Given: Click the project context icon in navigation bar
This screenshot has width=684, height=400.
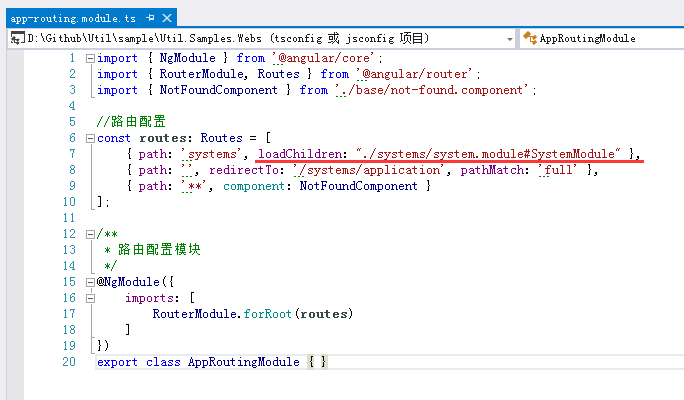Looking at the screenshot, I should pyautogui.click(x=17, y=38).
